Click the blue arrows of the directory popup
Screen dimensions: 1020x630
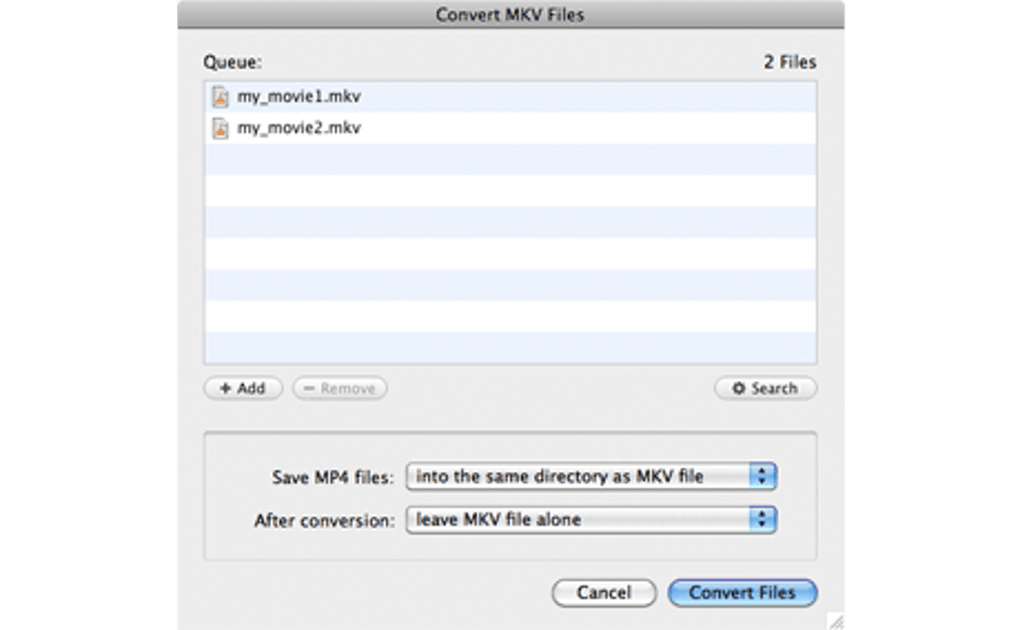pos(763,477)
